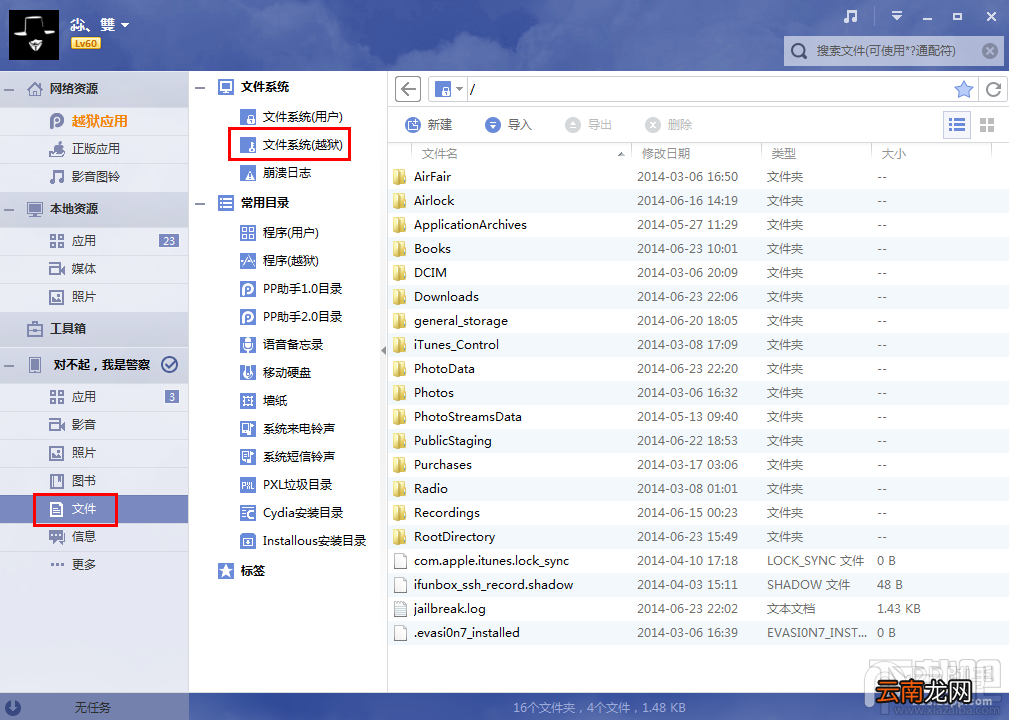Select 正版应用 in sidebar
The image size is (1009, 720).
pos(94,149)
